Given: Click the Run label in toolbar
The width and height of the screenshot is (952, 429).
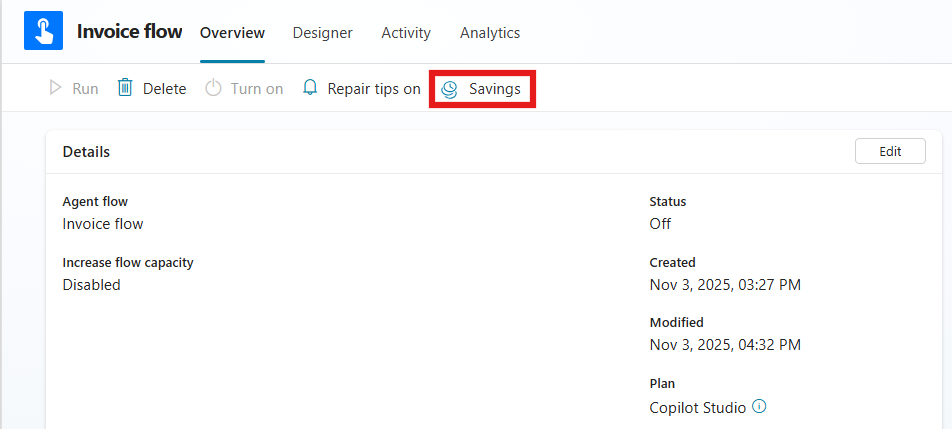Looking at the screenshot, I should (x=85, y=89).
